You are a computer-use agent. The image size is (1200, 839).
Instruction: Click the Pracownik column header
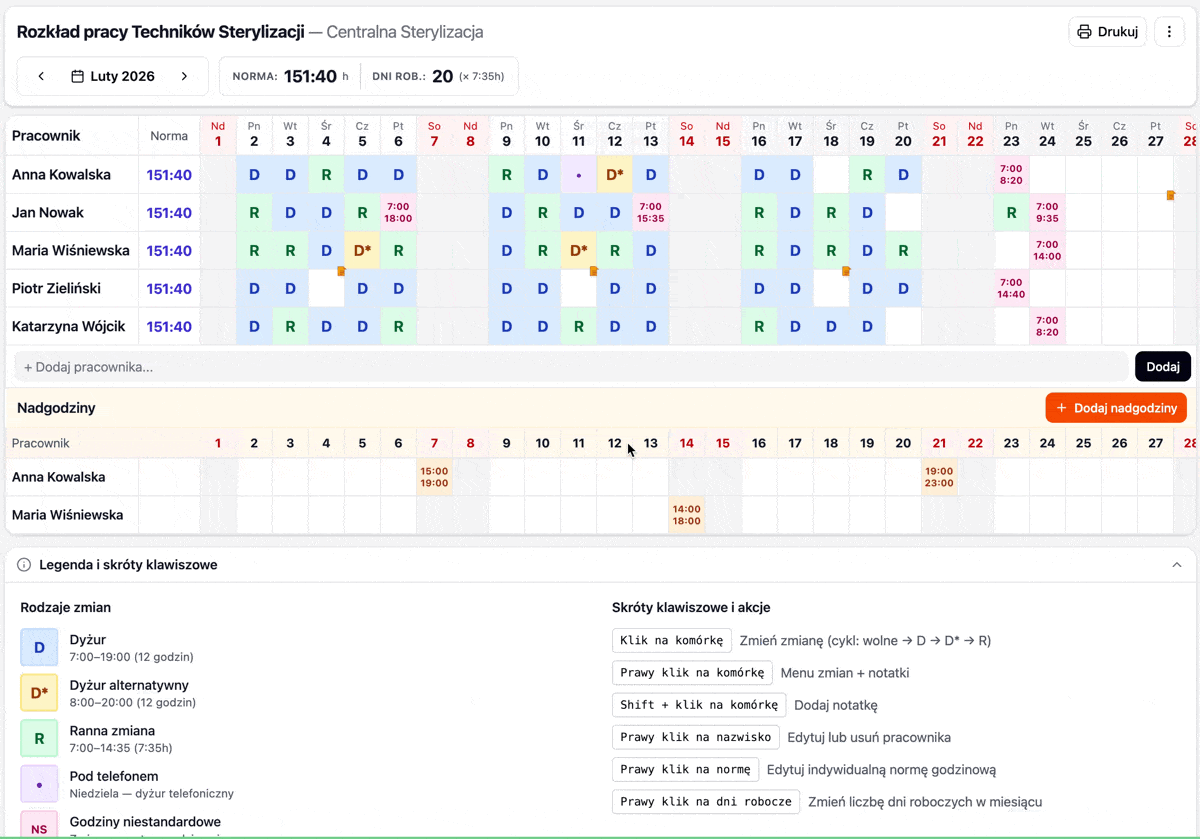pos(46,136)
